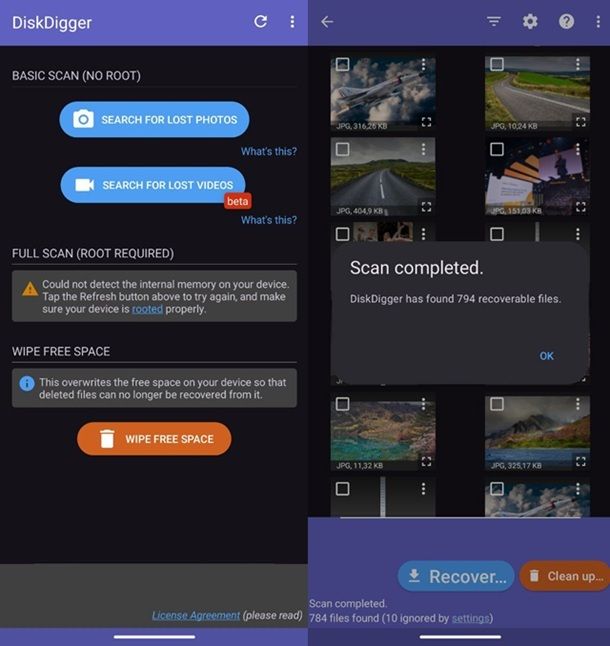Open the winding road photo JPG 10,24 KB
This screenshot has height=646, width=610.
click(x=538, y=94)
